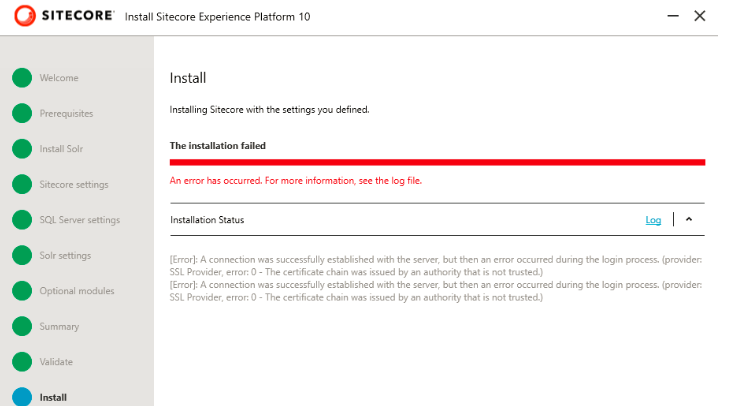The height and width of the screenshot is (406, 737).
Task: Click the blue Install step circle
Action: coord(22,397)
